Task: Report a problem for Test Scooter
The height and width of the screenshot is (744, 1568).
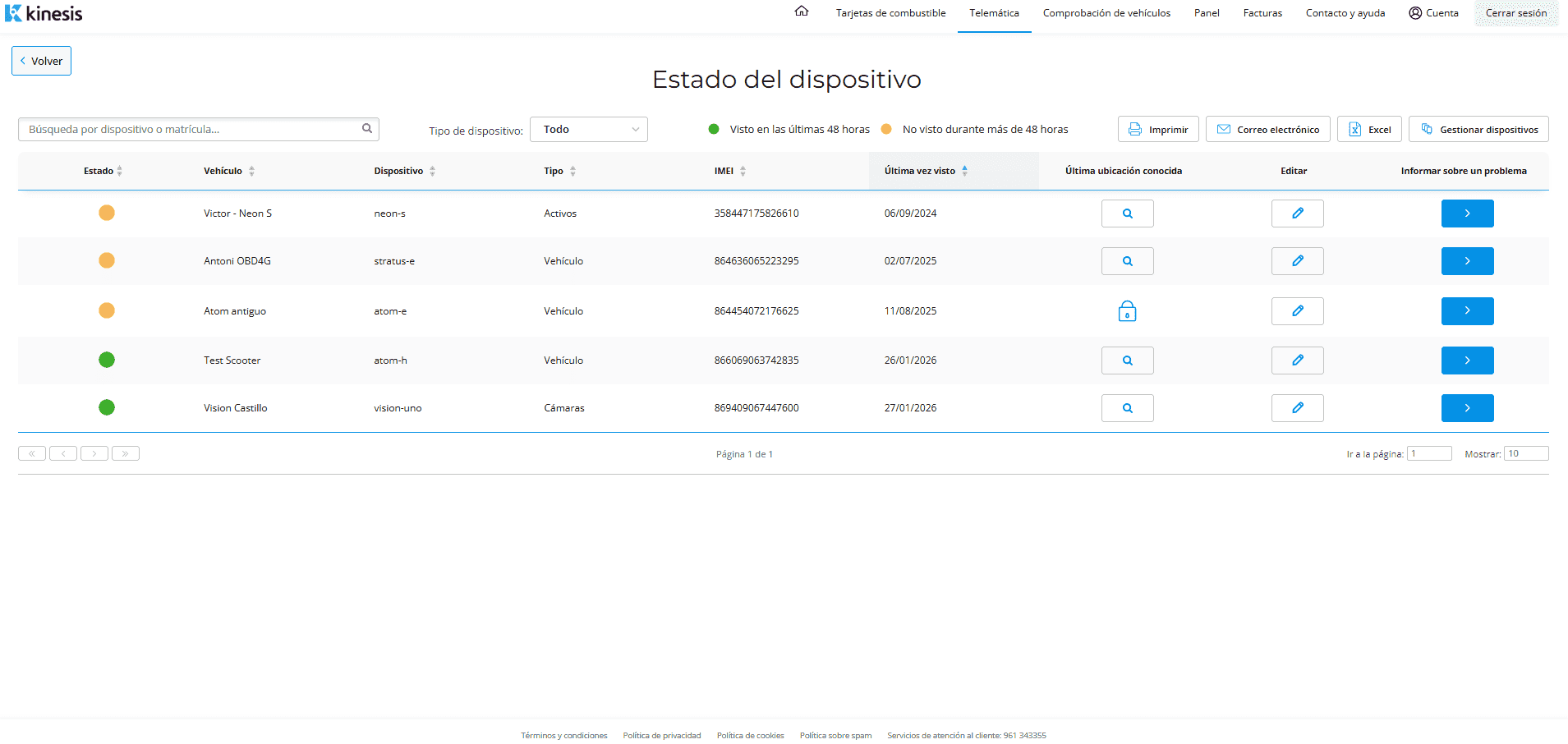Action: [1467, 361]
